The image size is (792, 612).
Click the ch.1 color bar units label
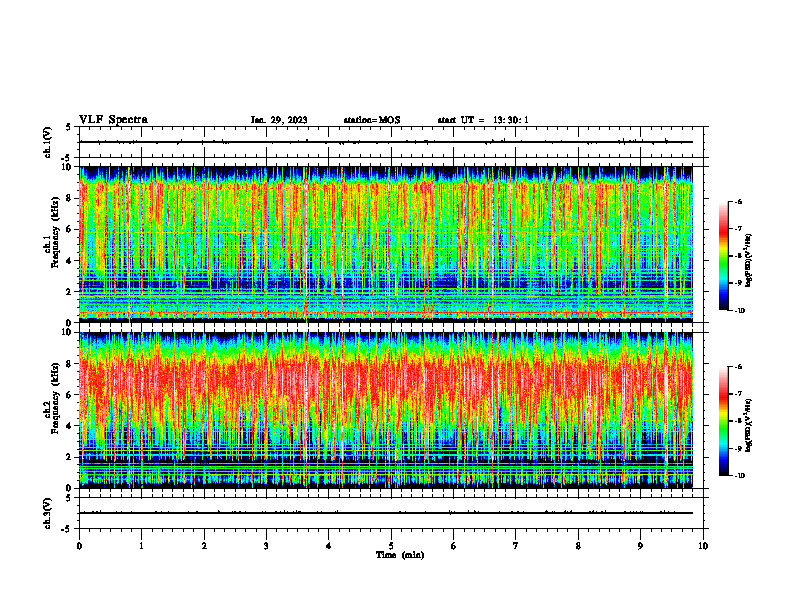[749, 261]
